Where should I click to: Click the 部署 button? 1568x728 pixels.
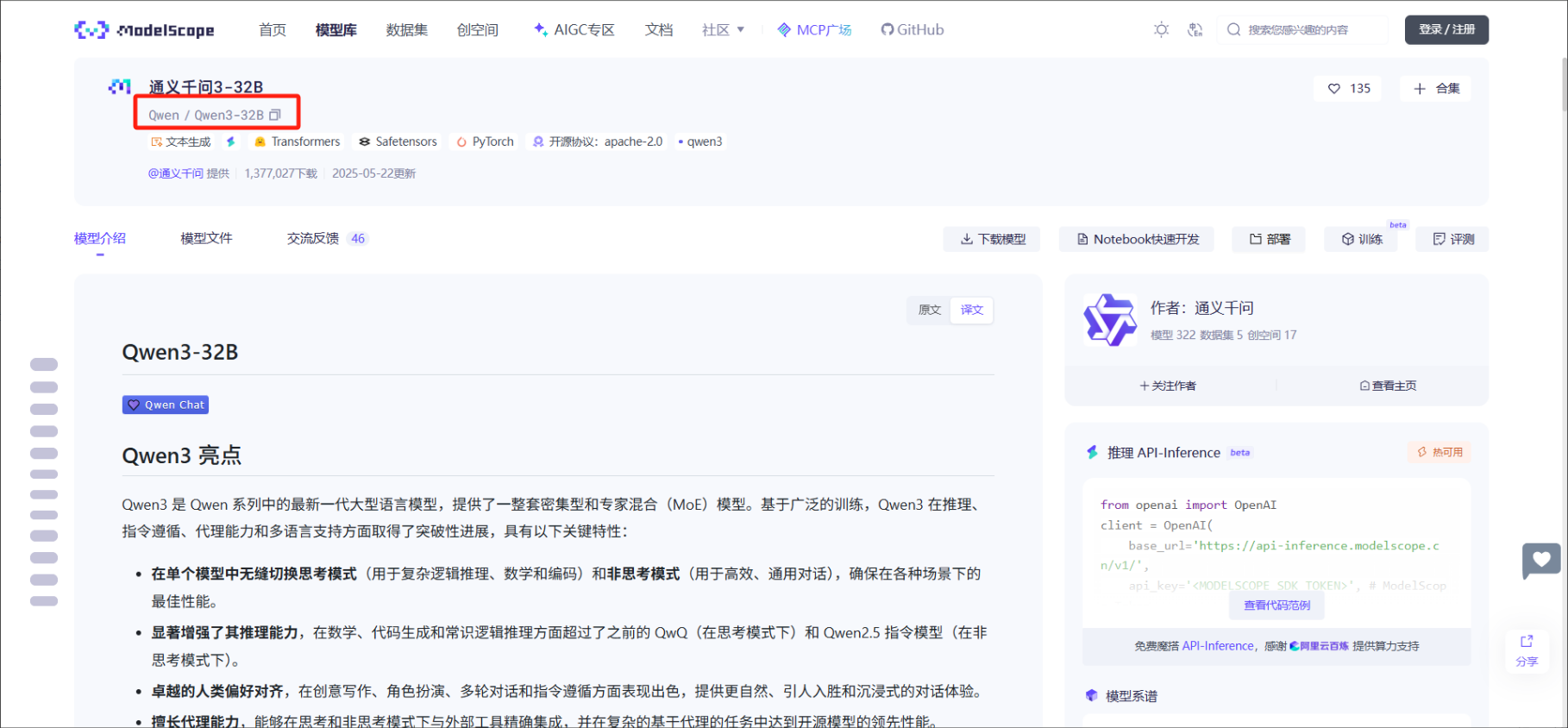(1269, 239)
